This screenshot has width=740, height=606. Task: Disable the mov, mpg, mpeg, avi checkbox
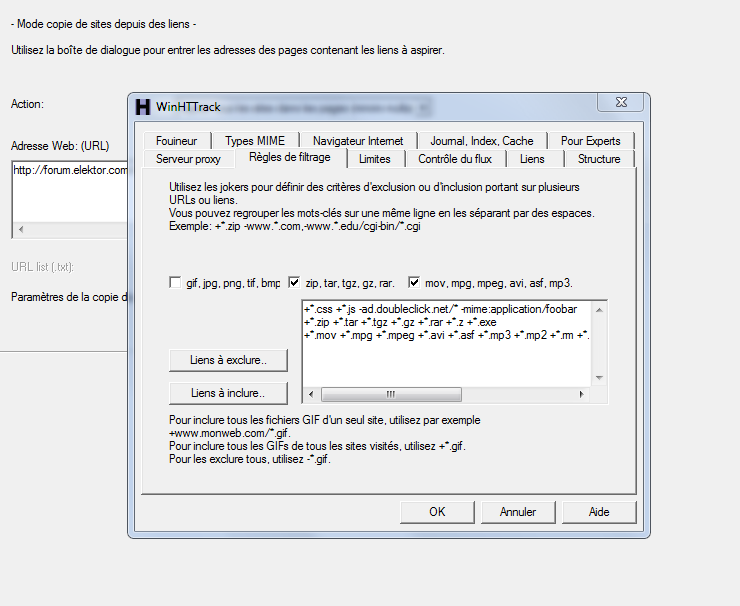pos(414,283)
